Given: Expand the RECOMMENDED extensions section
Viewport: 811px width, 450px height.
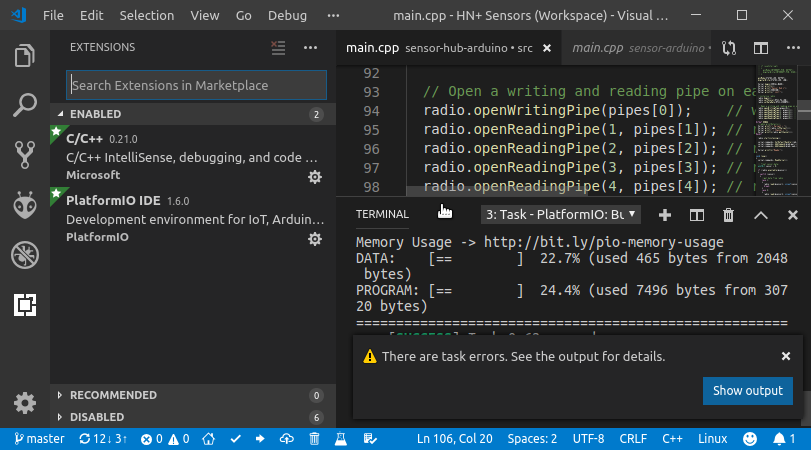Looking at the screenshot, I should click(193, 395).
